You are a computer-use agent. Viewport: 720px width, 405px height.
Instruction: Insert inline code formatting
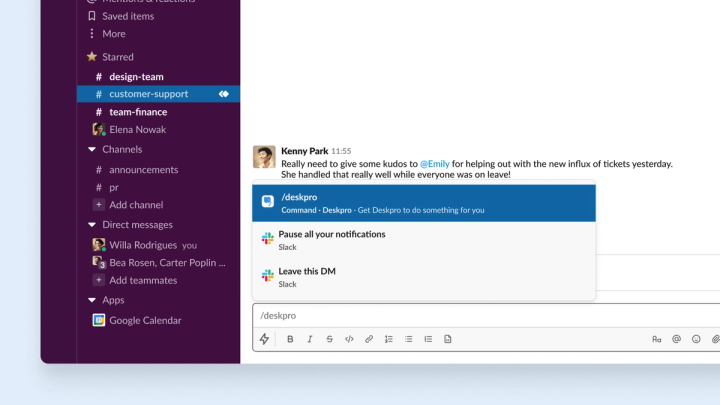[x=349, y=339]
